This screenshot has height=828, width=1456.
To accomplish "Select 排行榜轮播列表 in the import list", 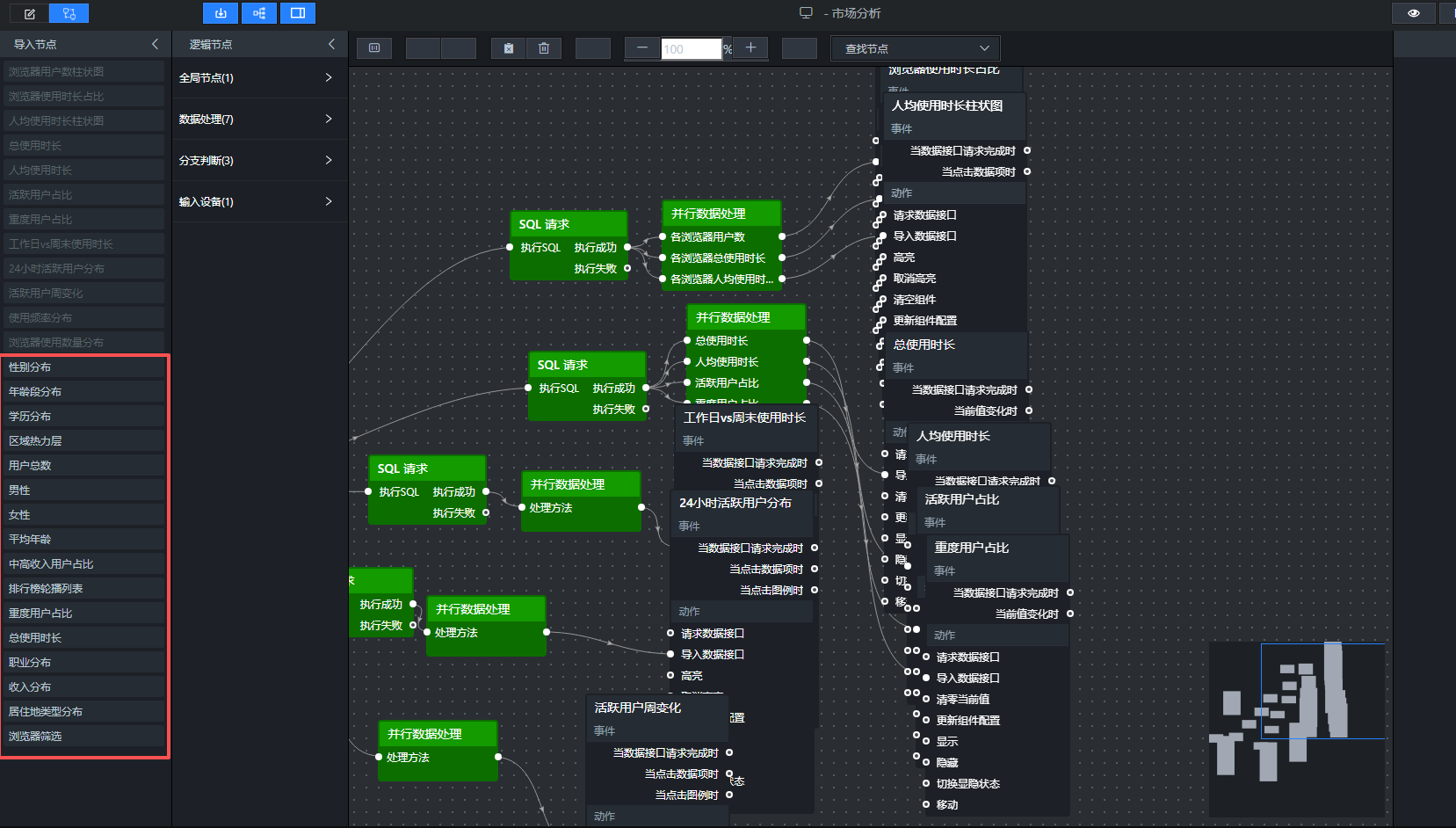I will 84,589.
